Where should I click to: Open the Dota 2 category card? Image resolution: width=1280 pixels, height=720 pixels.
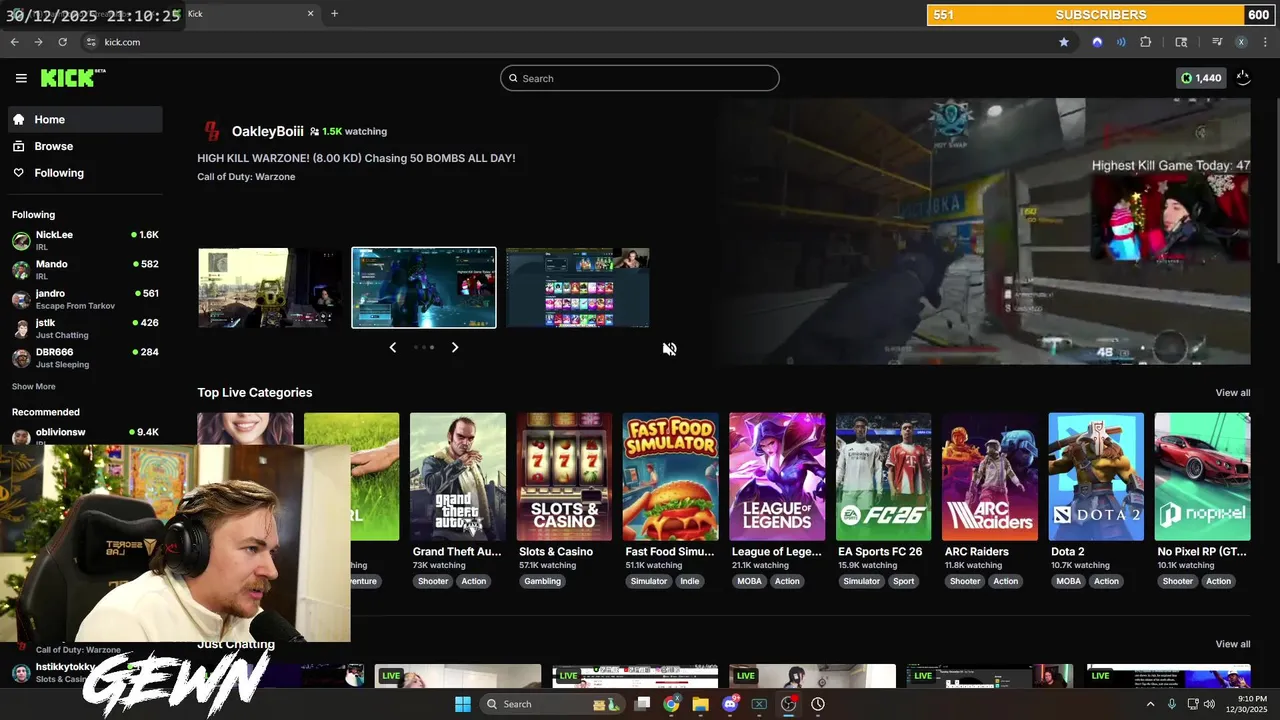point(1096,477)
